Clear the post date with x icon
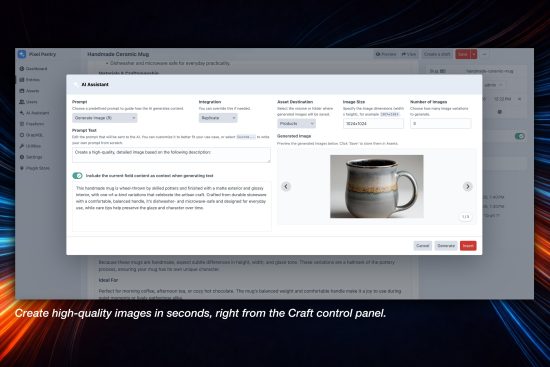The image size is (550, 367). 519,99
